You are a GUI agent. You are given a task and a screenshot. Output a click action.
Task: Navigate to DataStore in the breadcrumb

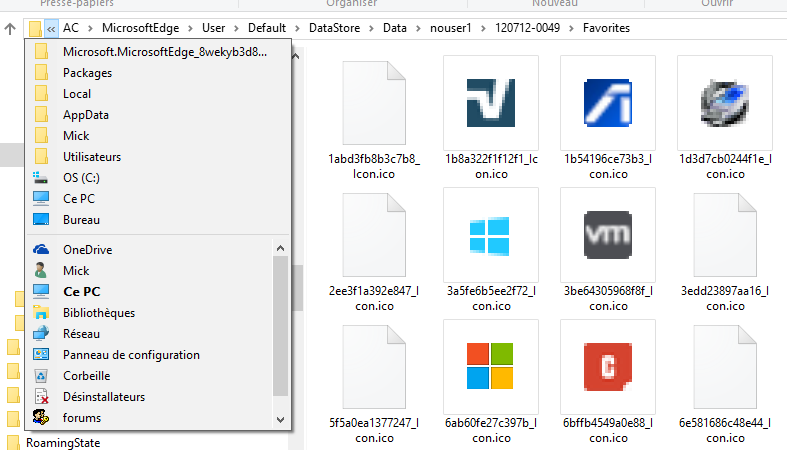point(334,28)
